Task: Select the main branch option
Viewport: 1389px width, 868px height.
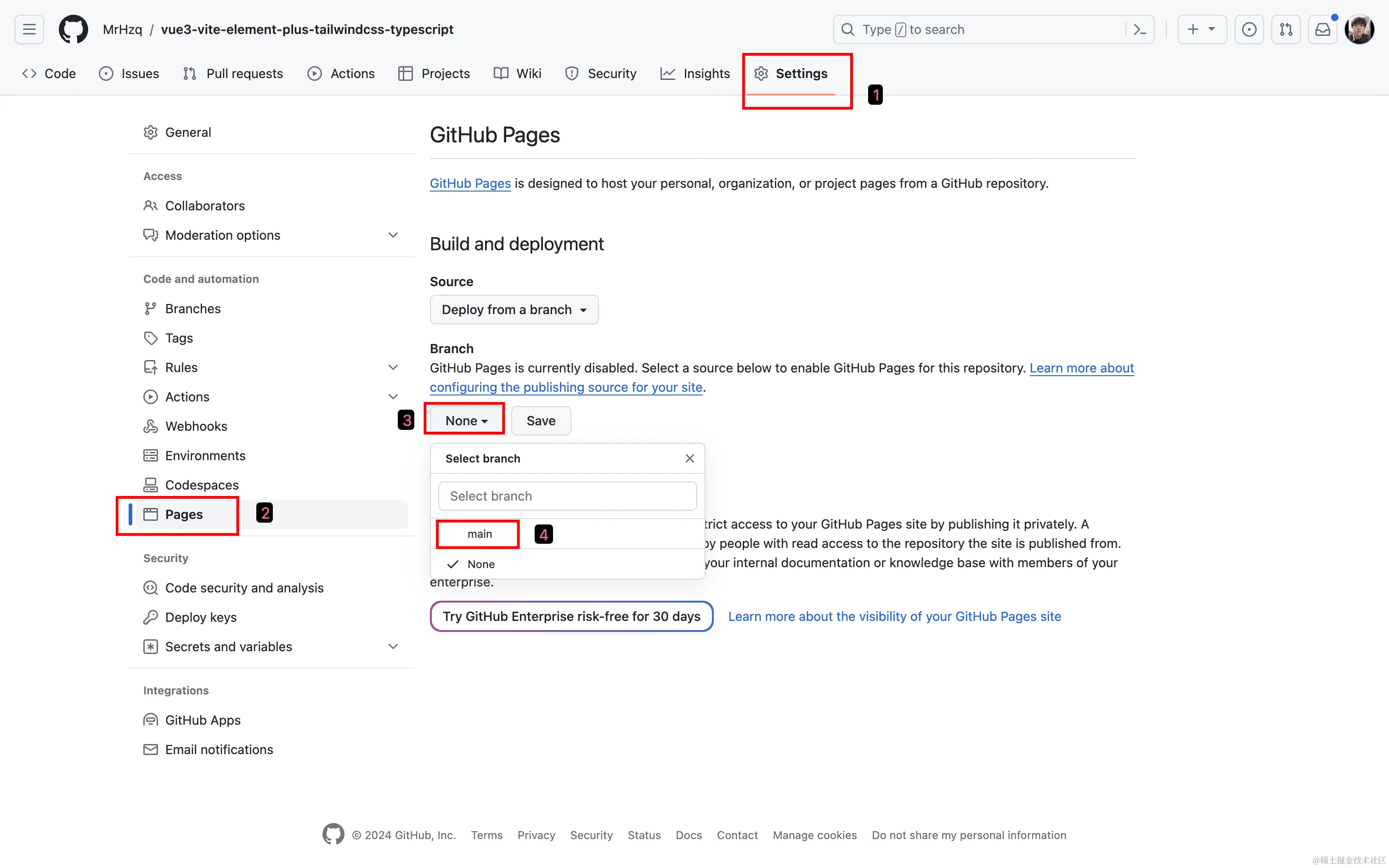Action: (480, 534)
